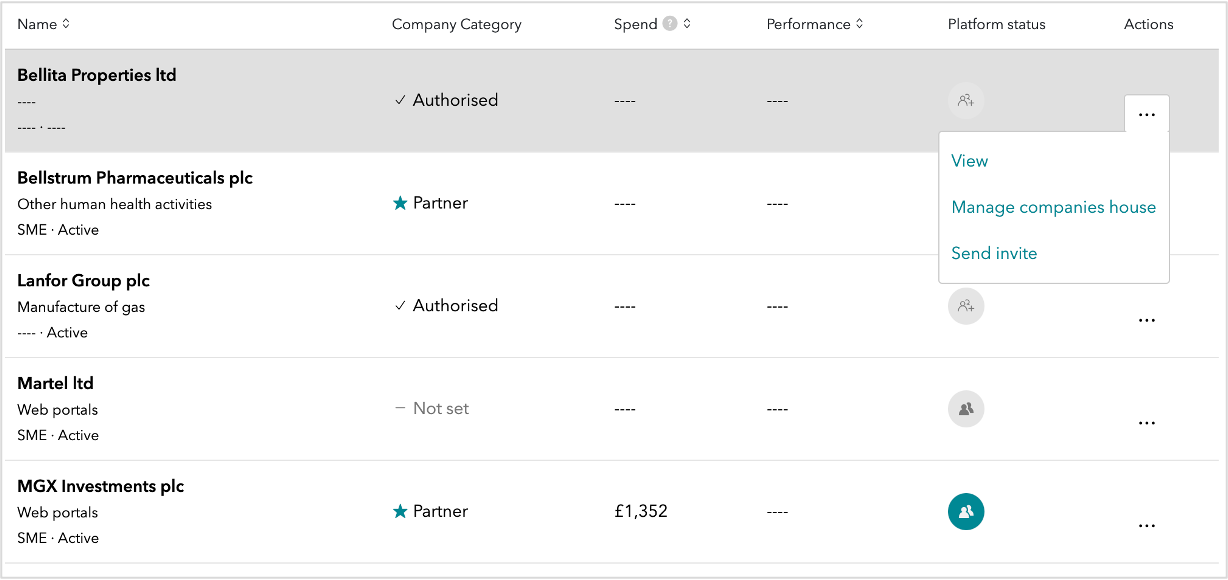
Task: Click the invite-user status icon for Bellita Properties
Action: tap(966, 100)
